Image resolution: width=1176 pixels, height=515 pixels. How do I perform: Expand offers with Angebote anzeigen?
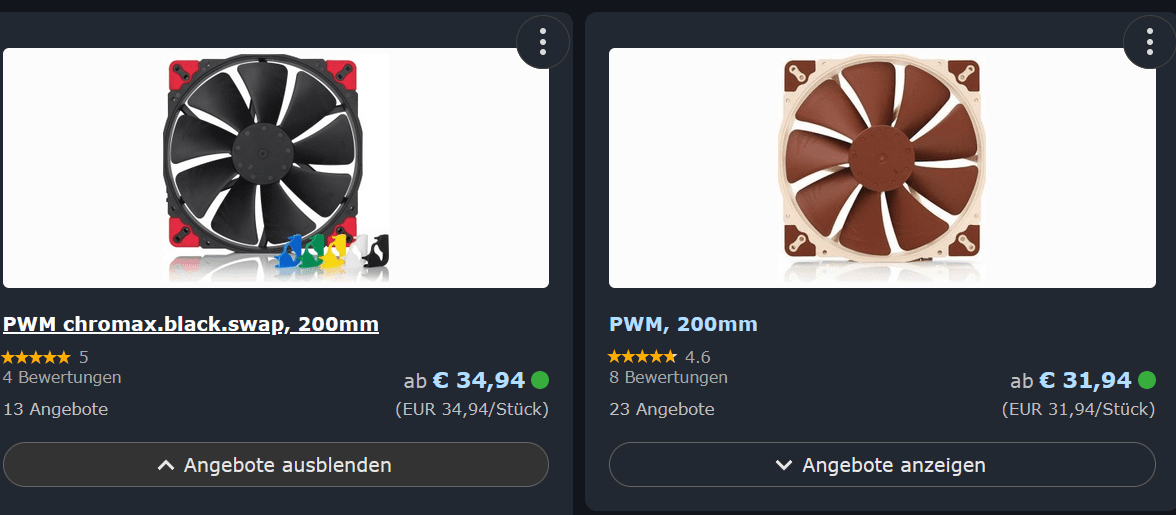pos(882,465)
